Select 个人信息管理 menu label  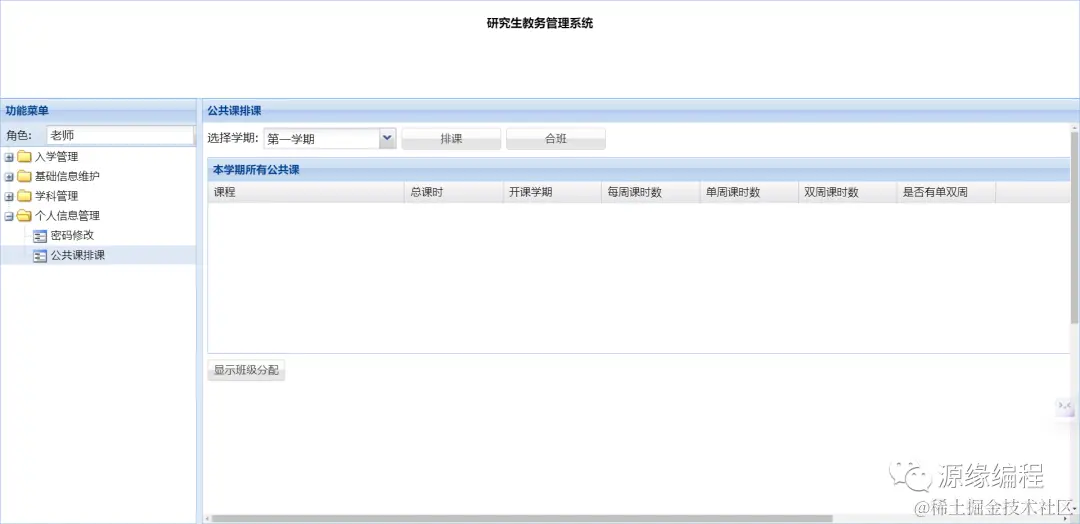(x=68, y=216)
